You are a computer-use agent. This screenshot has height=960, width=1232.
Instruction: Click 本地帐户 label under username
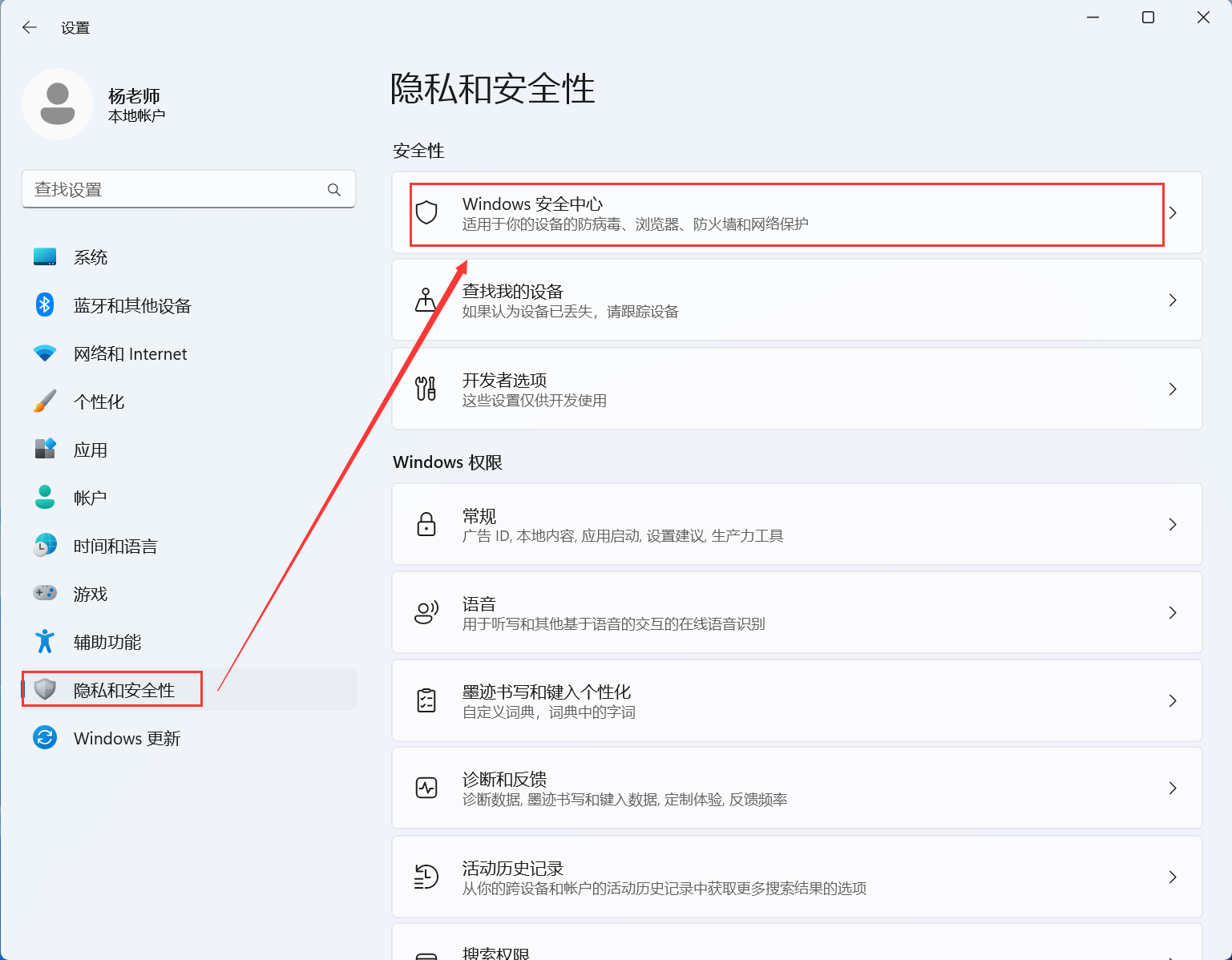coord(137,116)
